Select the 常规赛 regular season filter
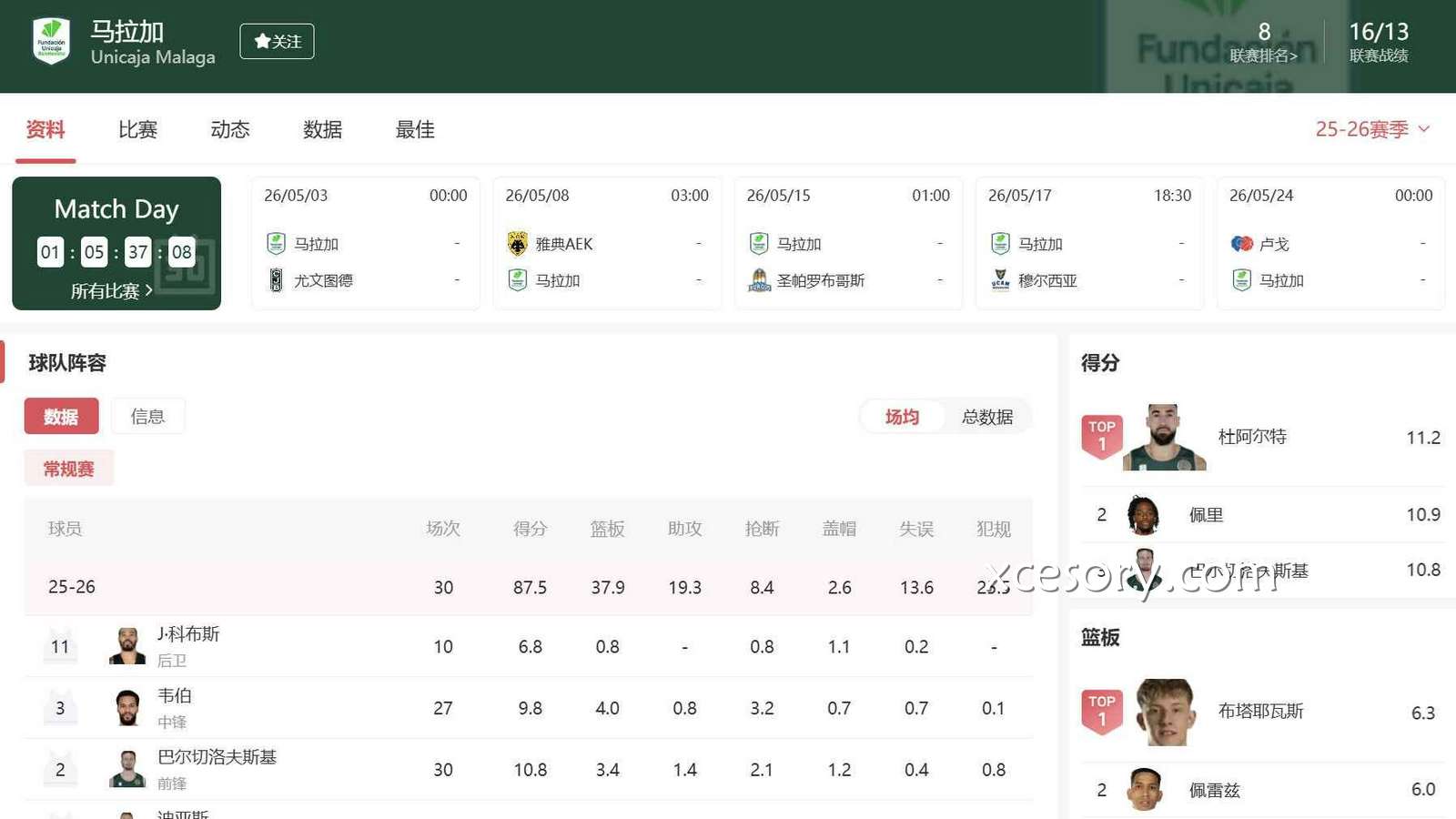This screenshot has width=1456, height=819. point(69,469)
